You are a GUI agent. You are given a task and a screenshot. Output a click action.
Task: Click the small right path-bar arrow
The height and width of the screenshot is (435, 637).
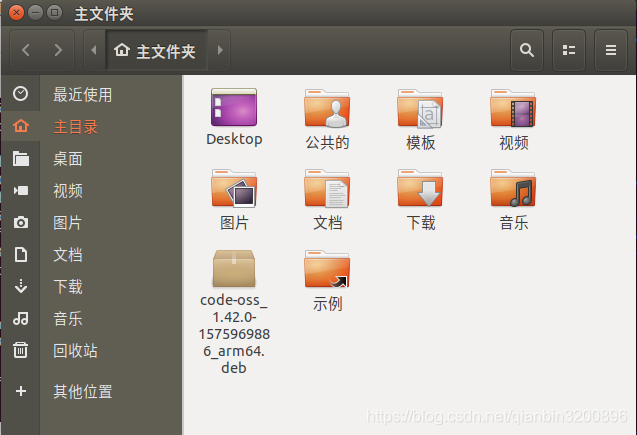coord(220,50)
